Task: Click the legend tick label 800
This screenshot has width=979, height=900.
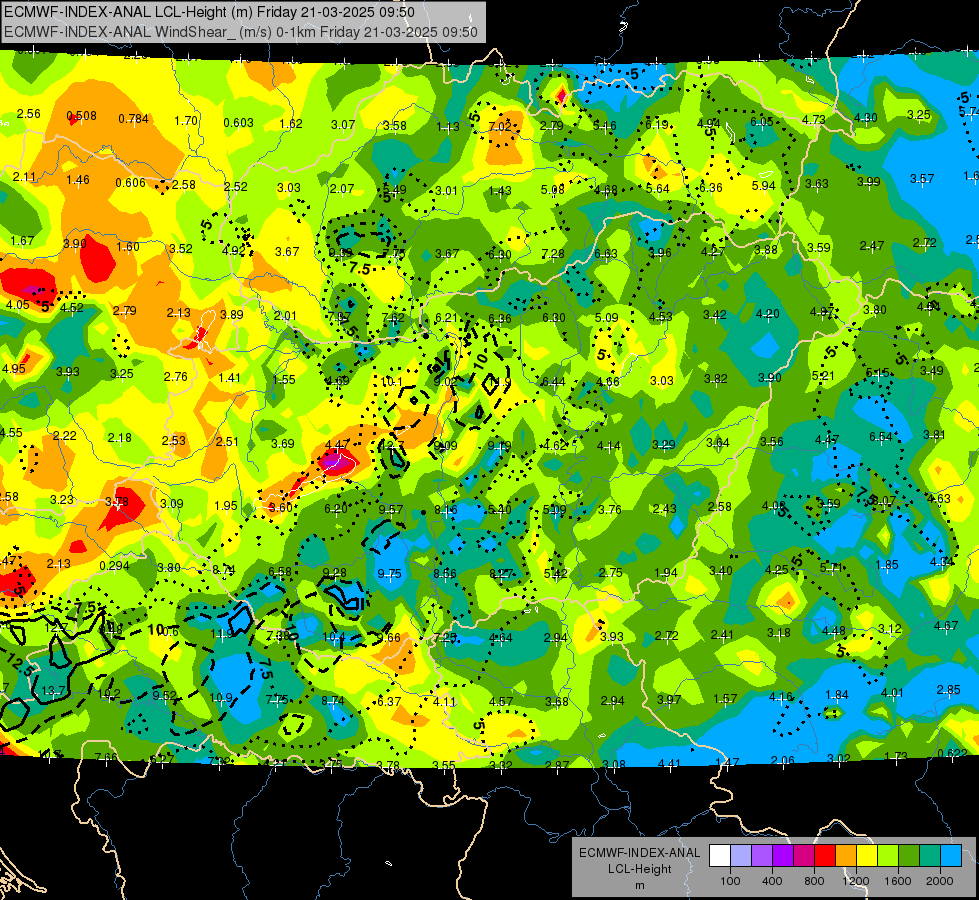Action: click(814, 881)
